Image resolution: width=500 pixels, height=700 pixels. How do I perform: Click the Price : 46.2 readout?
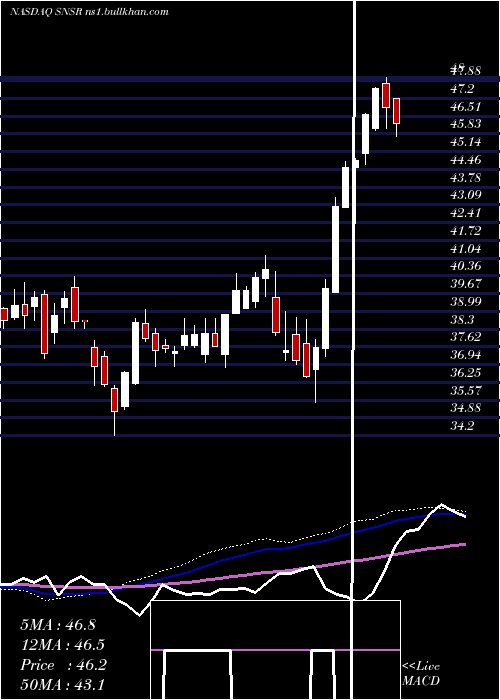click(63, 665)
